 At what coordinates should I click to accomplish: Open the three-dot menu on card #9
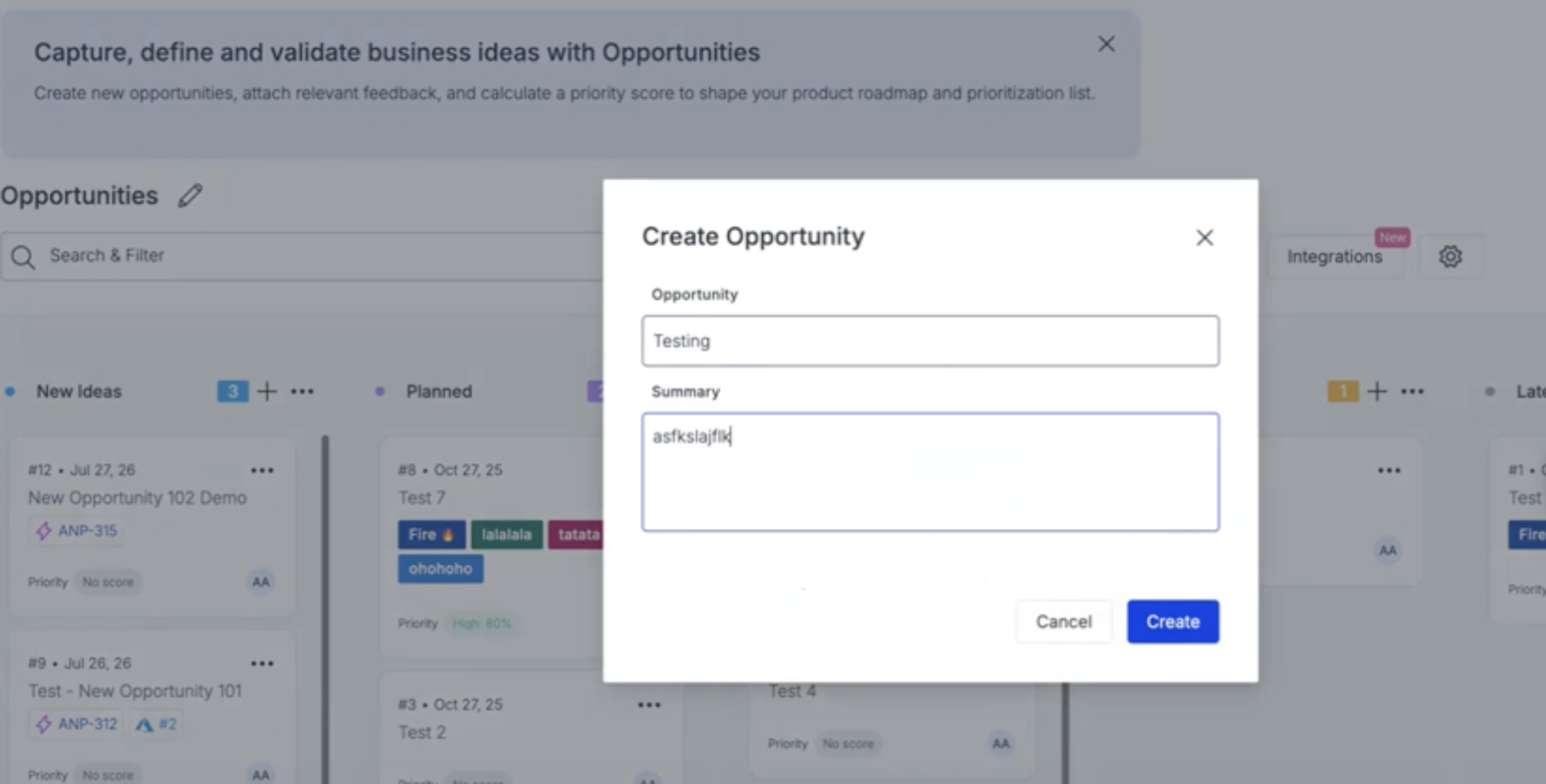tap(262, 664)
